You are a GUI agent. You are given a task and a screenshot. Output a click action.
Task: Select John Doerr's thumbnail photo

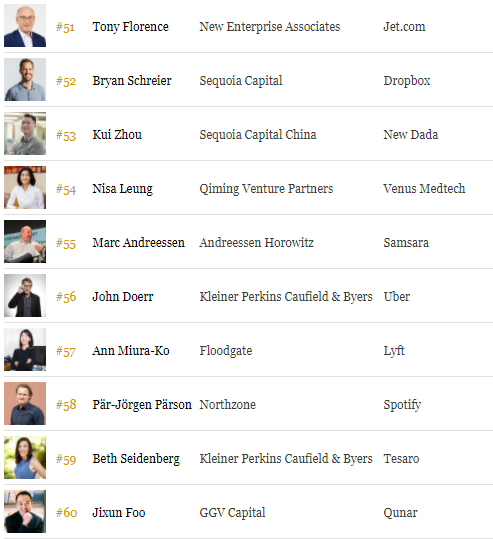25,295
